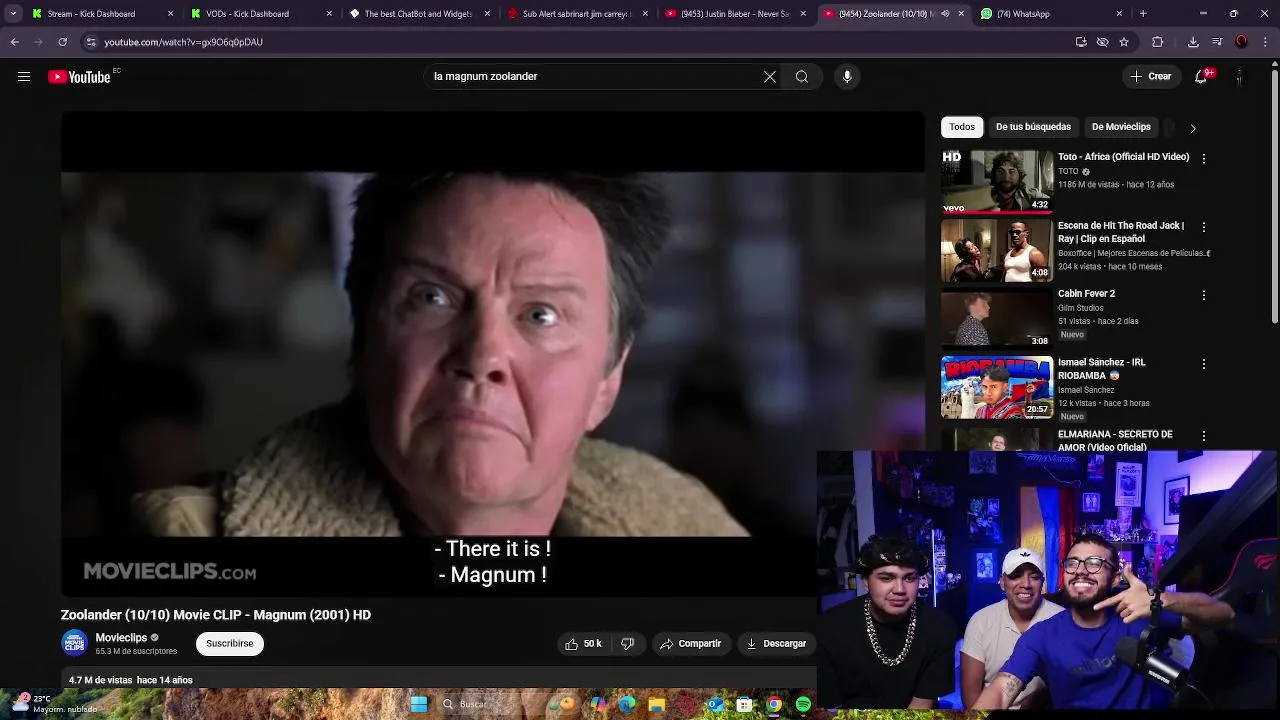Open more options for Ismael Sánchez IRL video
Screen dimensions: 1280x720
click(x=1204, y=364)
